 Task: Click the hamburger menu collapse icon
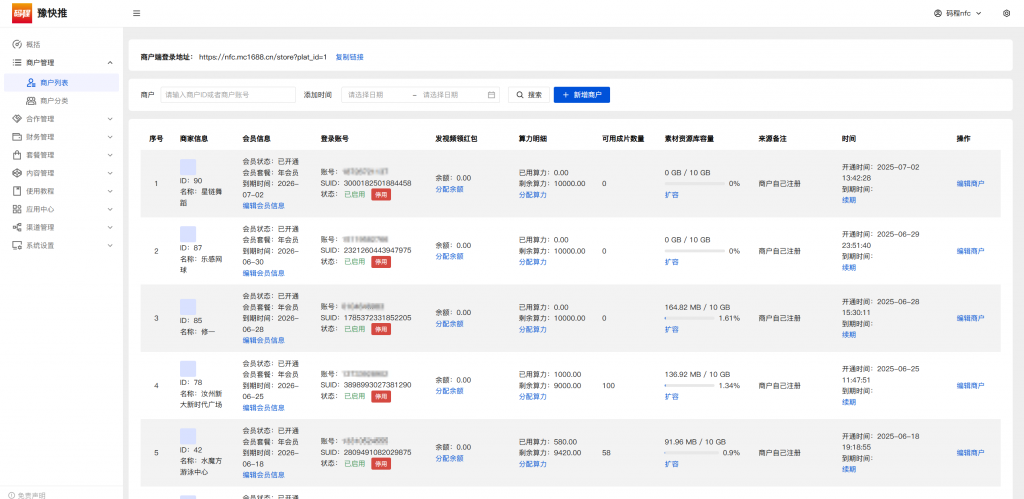[x=136, y=13]
